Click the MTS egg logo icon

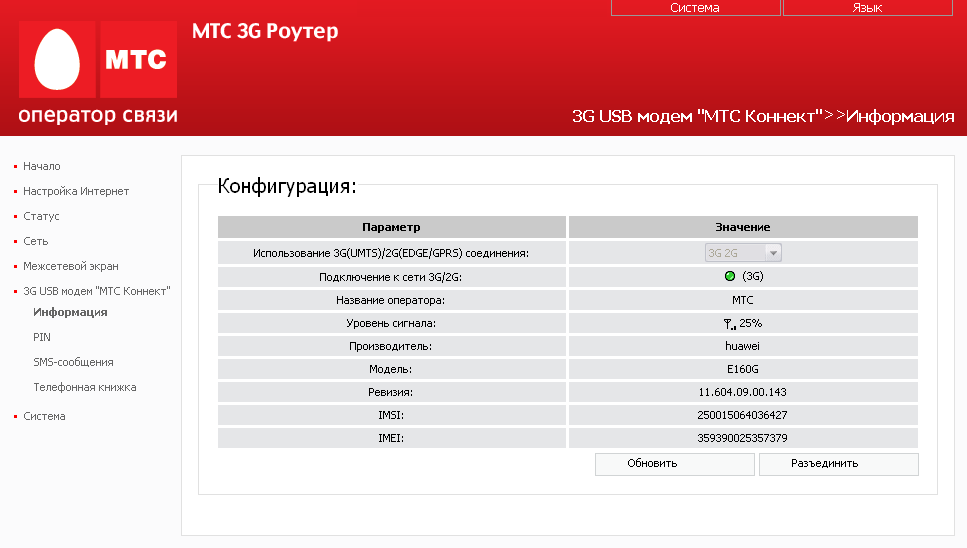click(x=57, y=59)
